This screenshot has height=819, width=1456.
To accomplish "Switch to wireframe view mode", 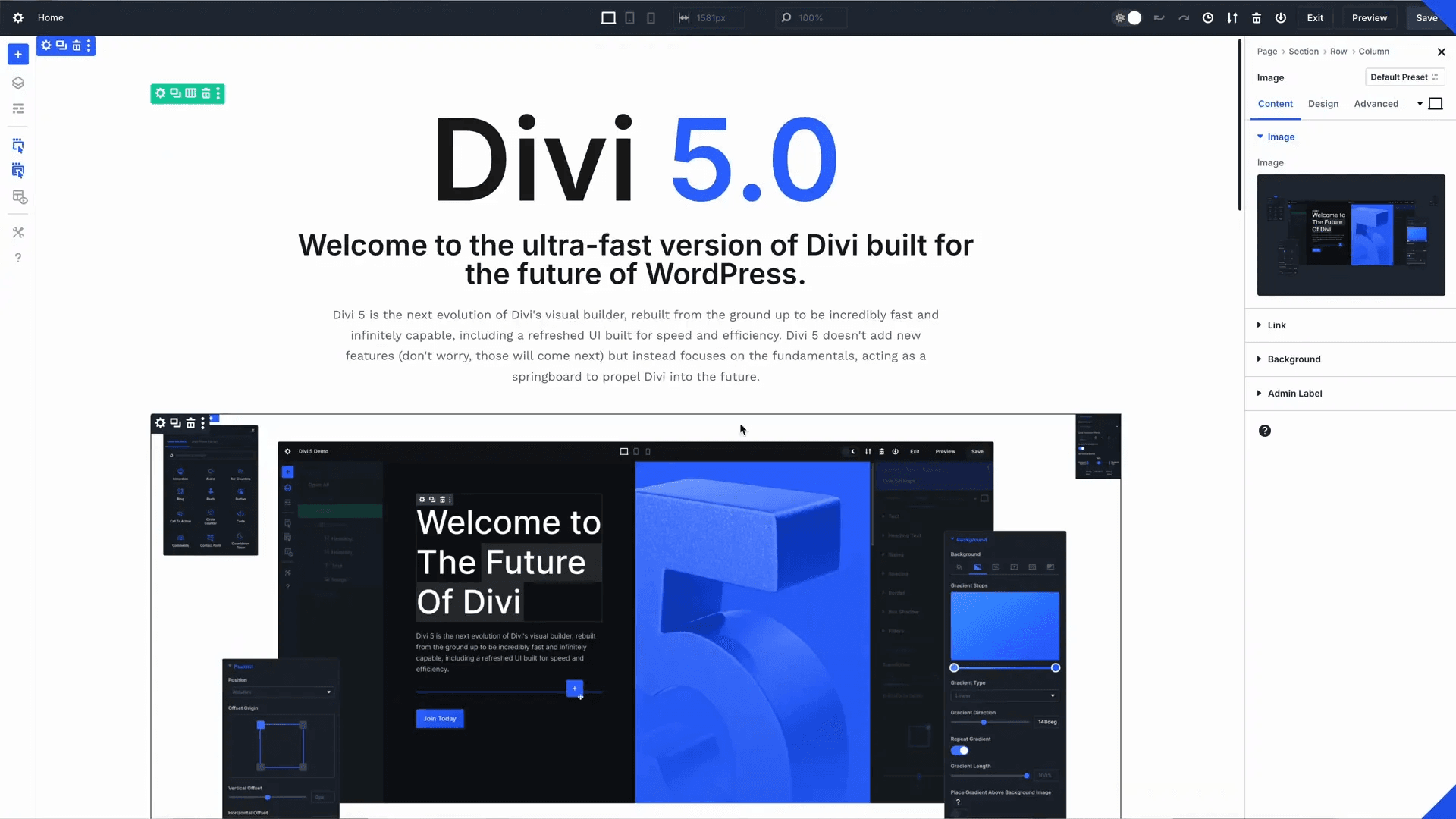I will (x=18, y=108).
